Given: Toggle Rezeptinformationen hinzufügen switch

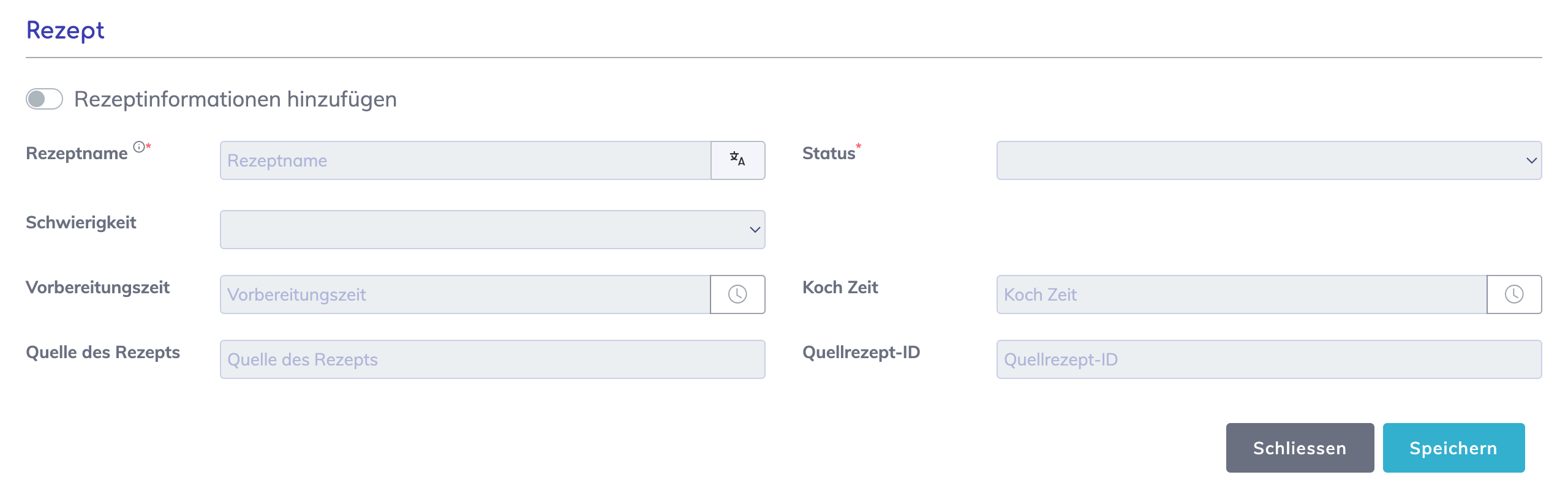Looking at the screenshot, I should tap(44, 99).
